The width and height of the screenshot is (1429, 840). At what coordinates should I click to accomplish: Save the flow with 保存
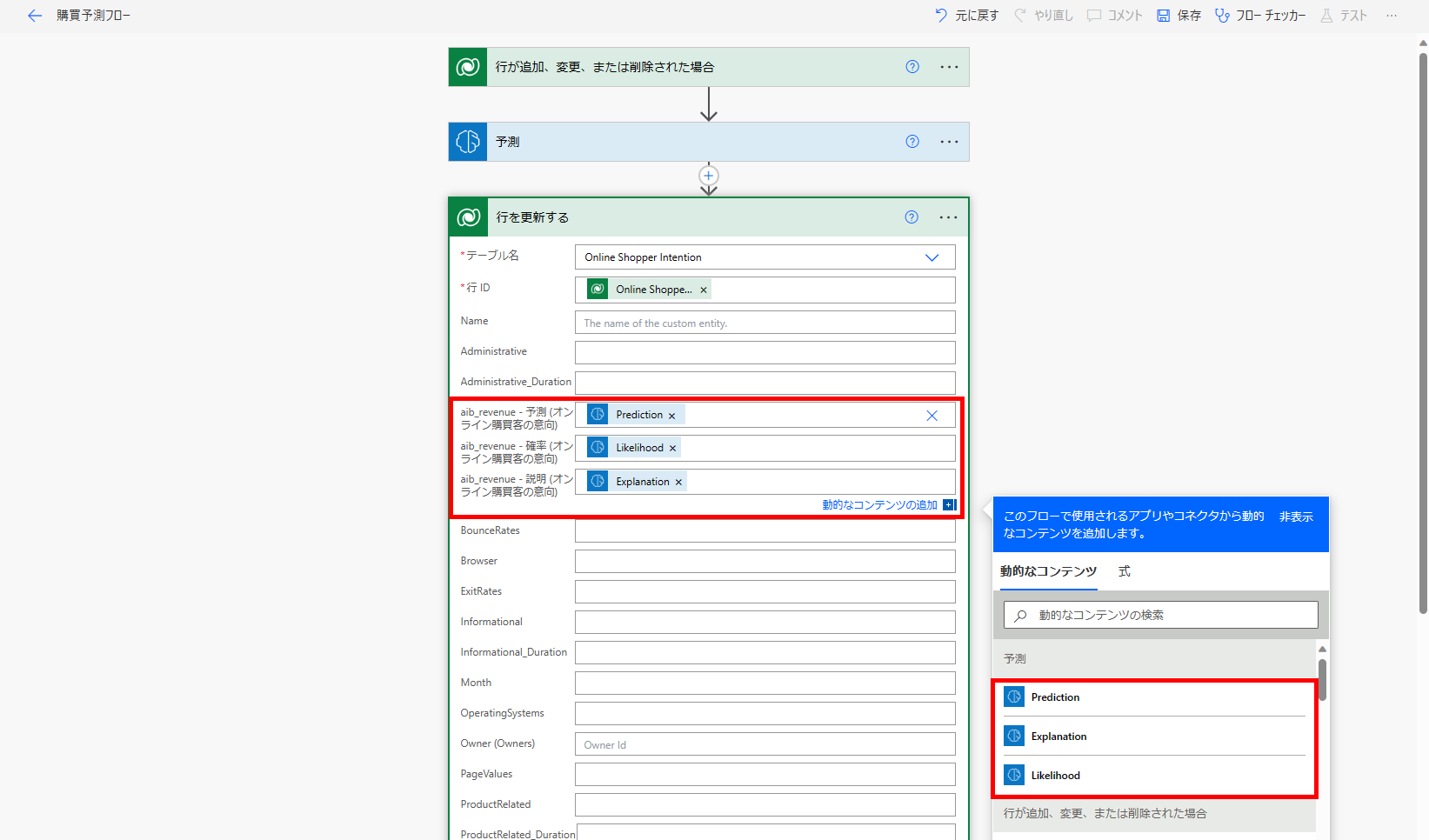pyautogui.click(x=1179, y=16)
